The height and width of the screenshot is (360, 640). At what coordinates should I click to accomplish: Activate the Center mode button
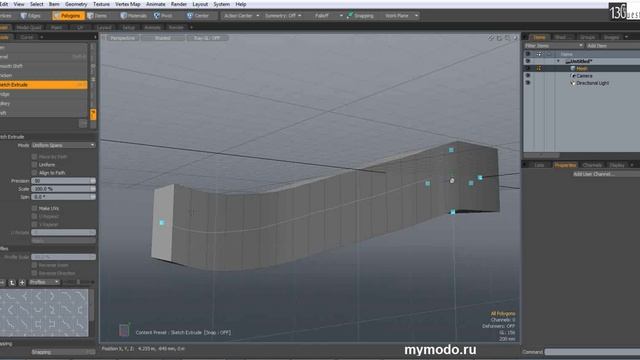pyautogui.click(x=198, y=16)
